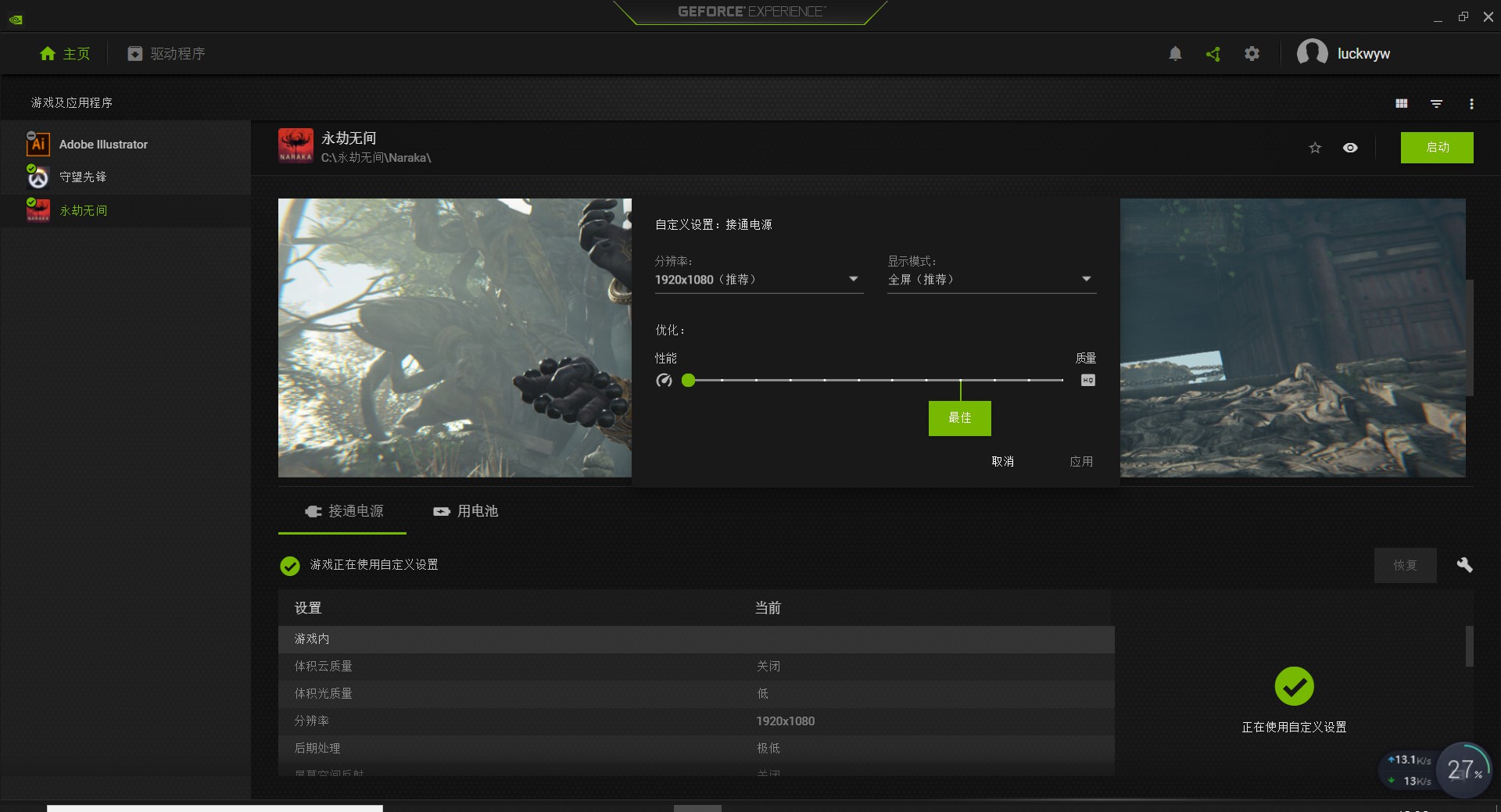Click the 守望先锋 Overwatch icon
This screenshot has width=1501, height=812.
tap(38, 177)
